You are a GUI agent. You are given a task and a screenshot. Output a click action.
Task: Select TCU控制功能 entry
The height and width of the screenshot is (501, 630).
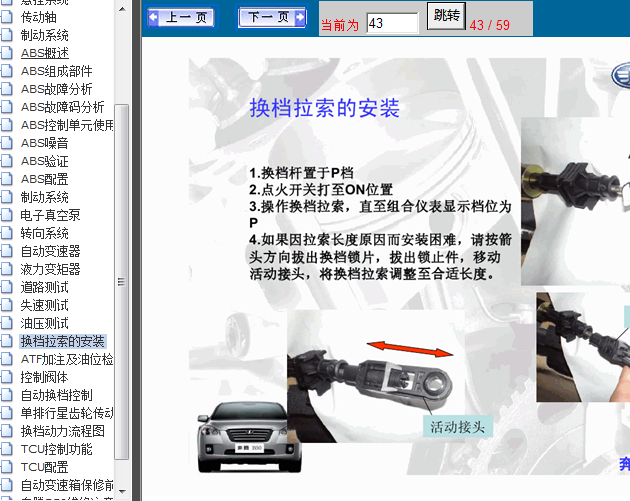57,449
